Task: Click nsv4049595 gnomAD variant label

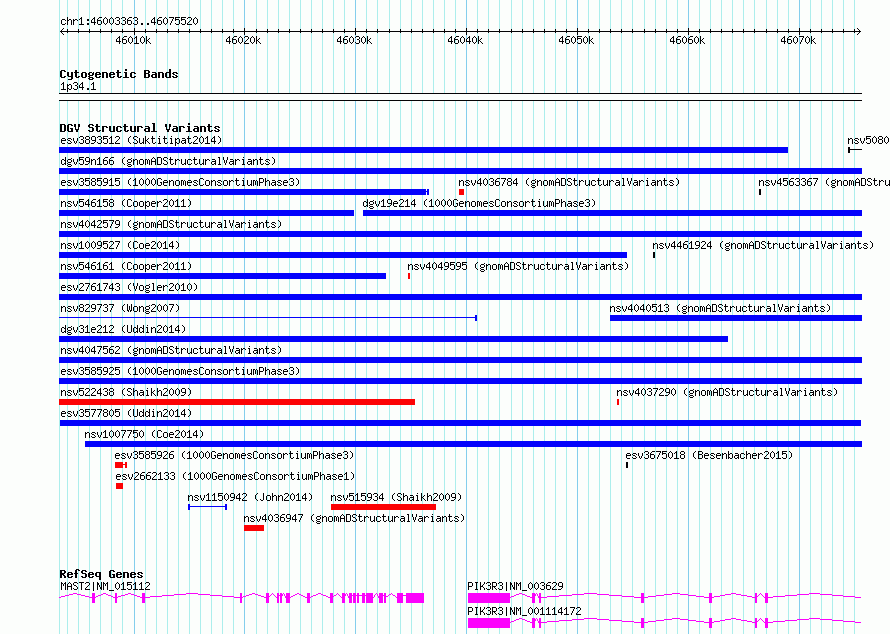Action: point(518,266)
